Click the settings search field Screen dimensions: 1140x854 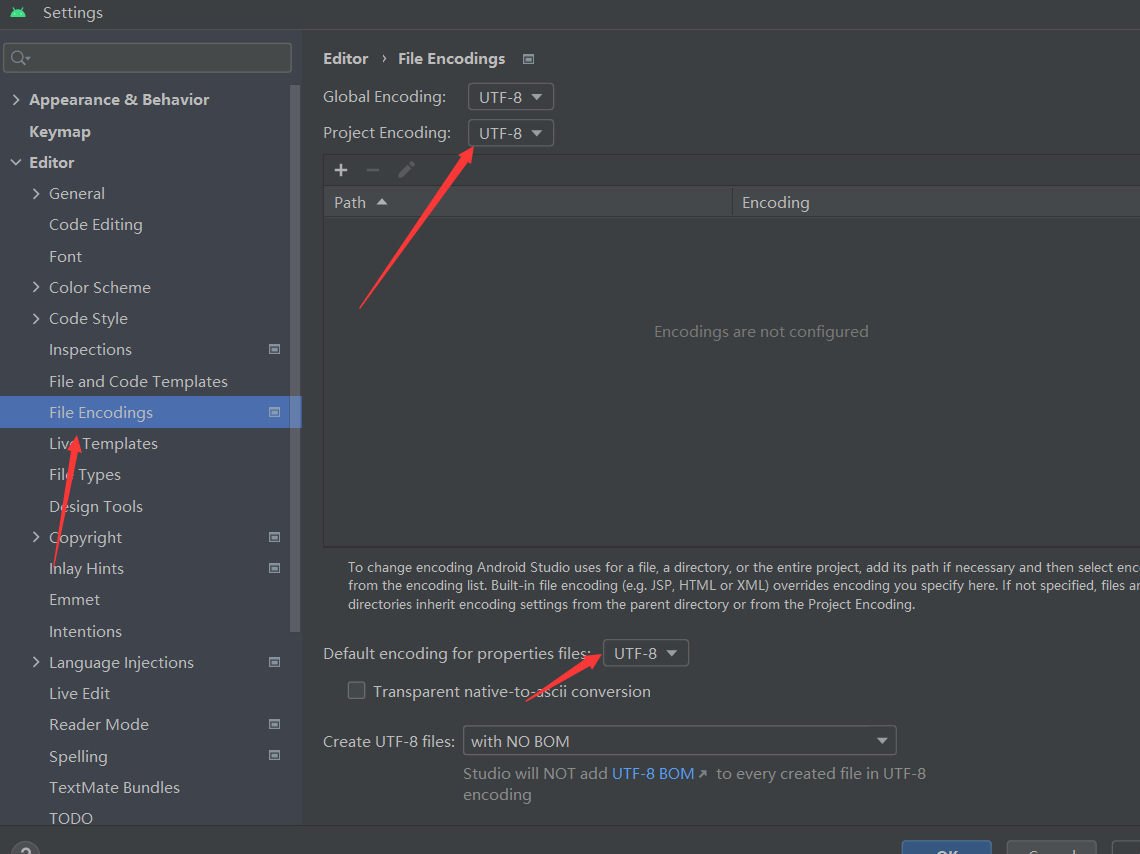pyautogui.click(x=148, y=58)
